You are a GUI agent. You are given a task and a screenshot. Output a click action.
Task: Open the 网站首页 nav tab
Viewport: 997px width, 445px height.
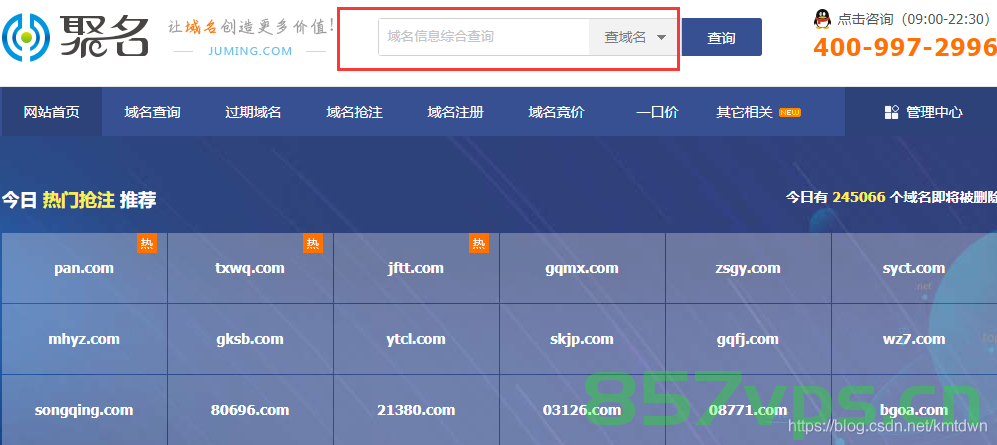(x=52, y=113)
